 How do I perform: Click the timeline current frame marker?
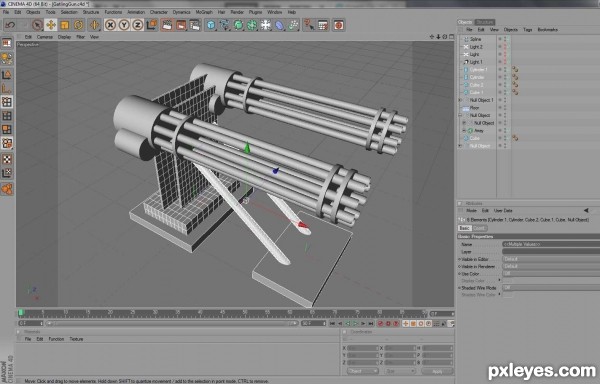(21, 312)
